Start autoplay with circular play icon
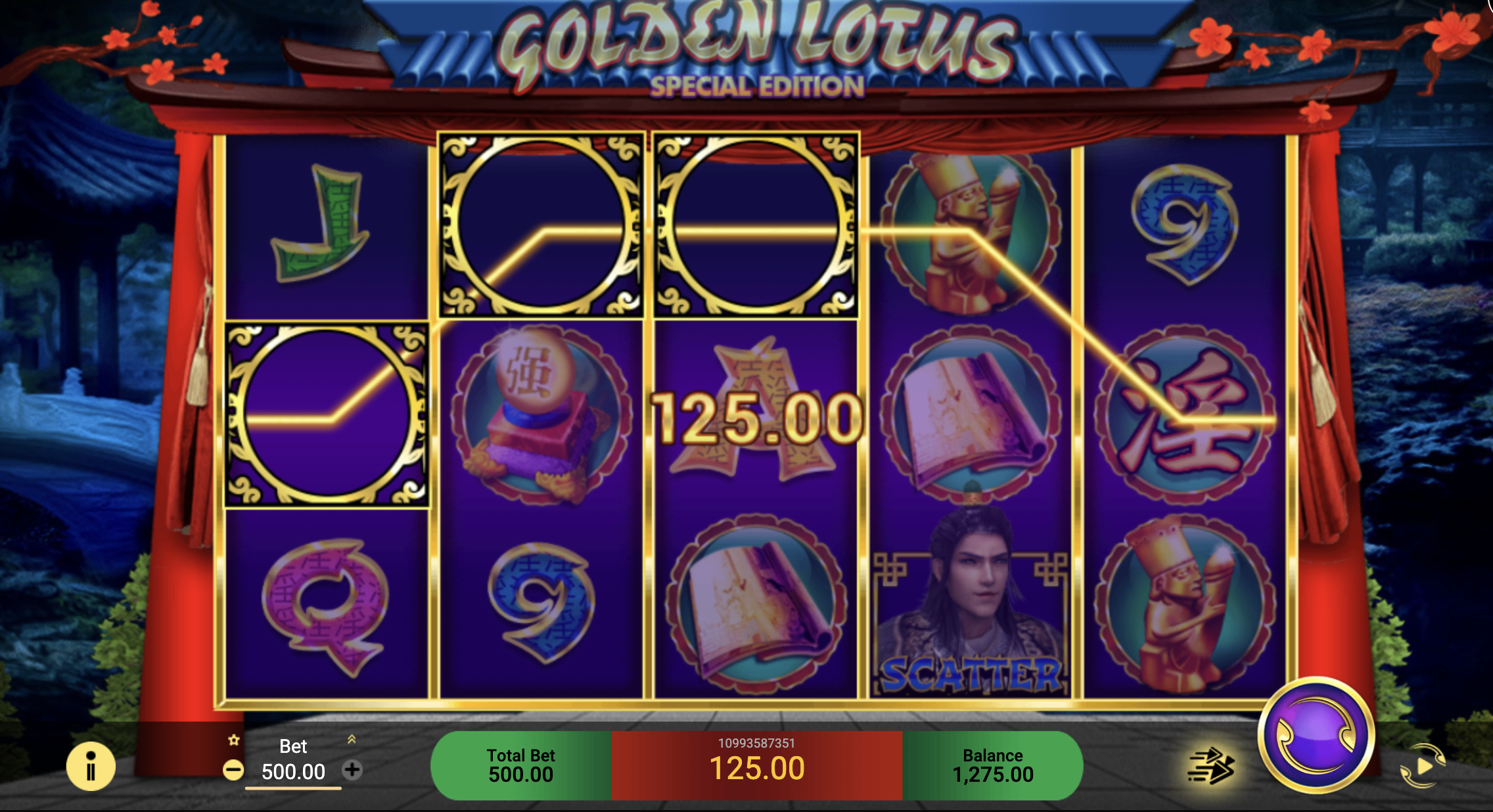The width and height of the screenshot is (1493, 812). coord(1422,766)
